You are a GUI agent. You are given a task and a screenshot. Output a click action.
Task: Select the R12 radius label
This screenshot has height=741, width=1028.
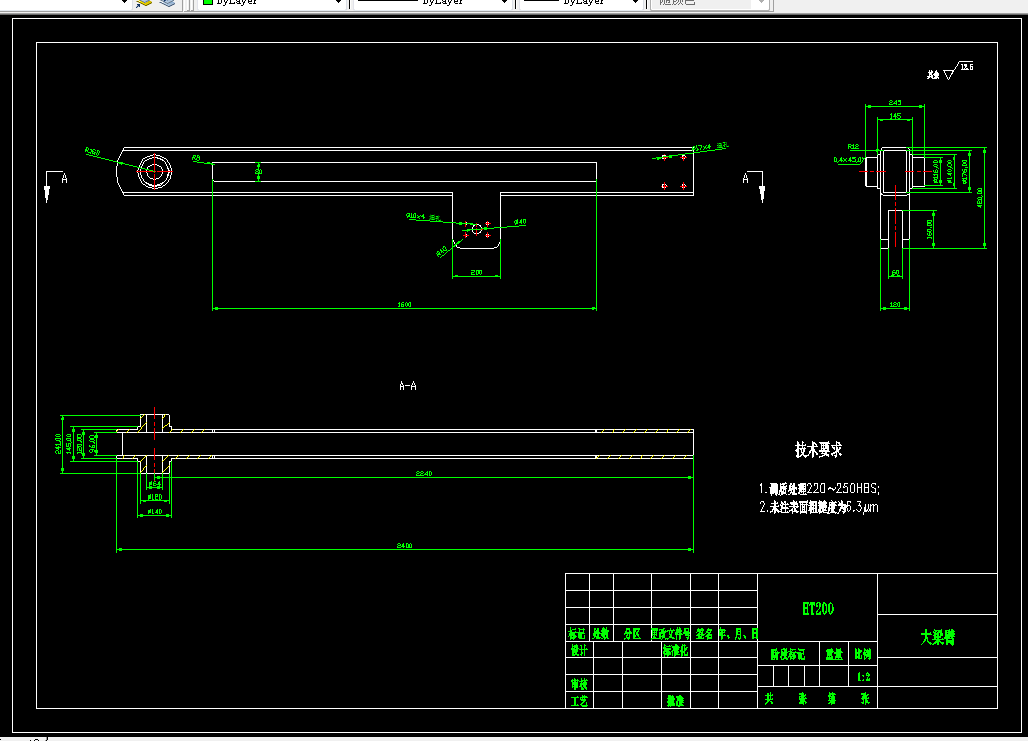(853, 147)
